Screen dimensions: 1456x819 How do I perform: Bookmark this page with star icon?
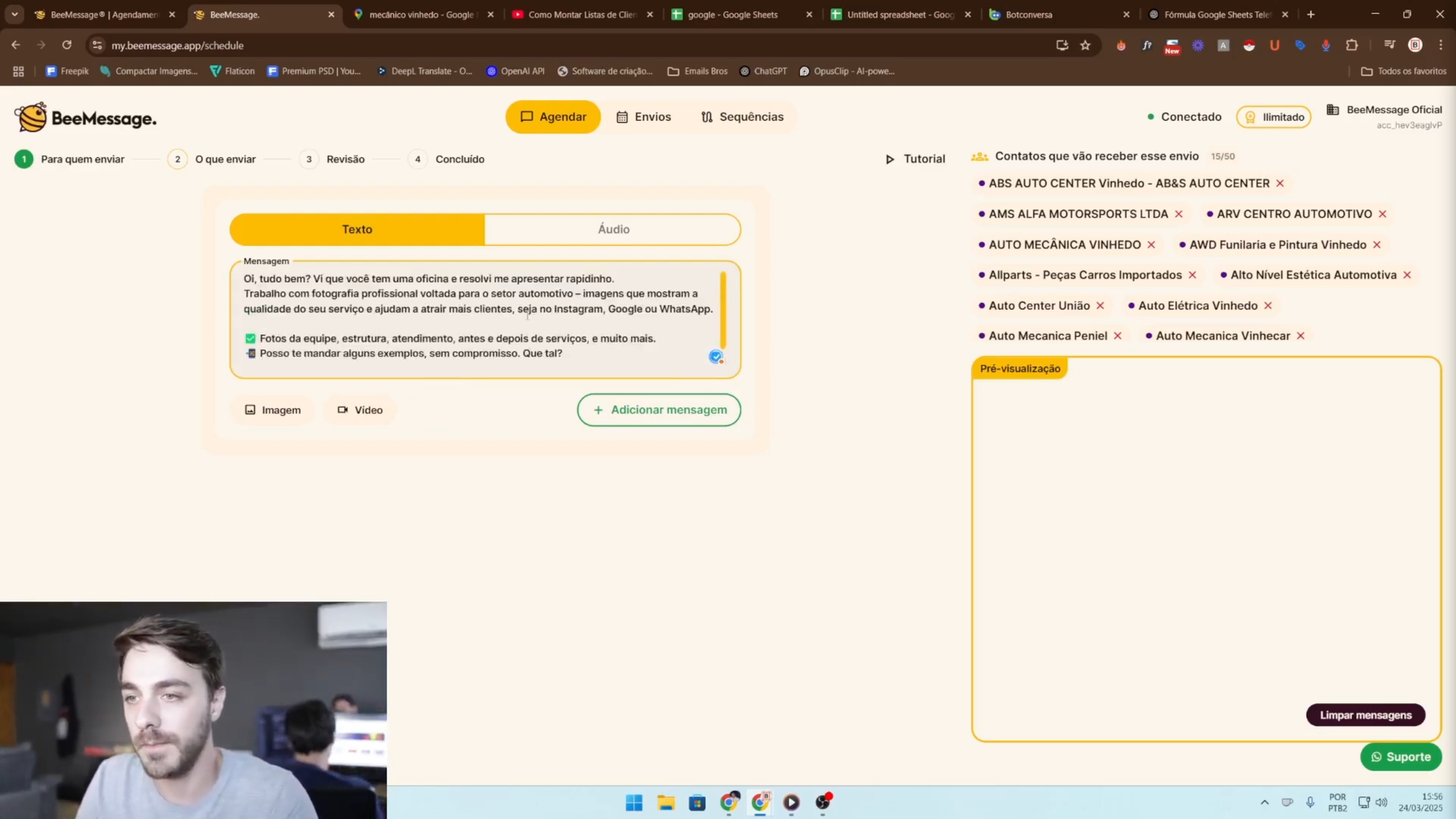1085,45
